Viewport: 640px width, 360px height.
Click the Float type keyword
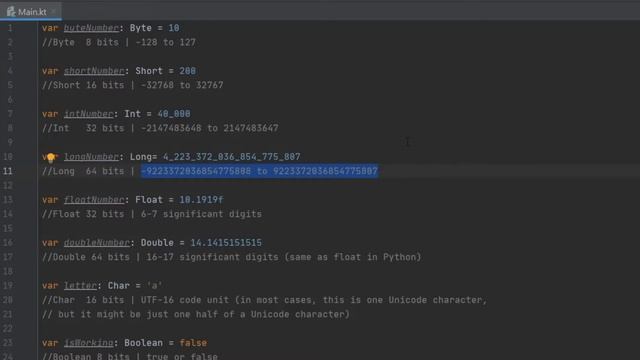tap(149, 200)
